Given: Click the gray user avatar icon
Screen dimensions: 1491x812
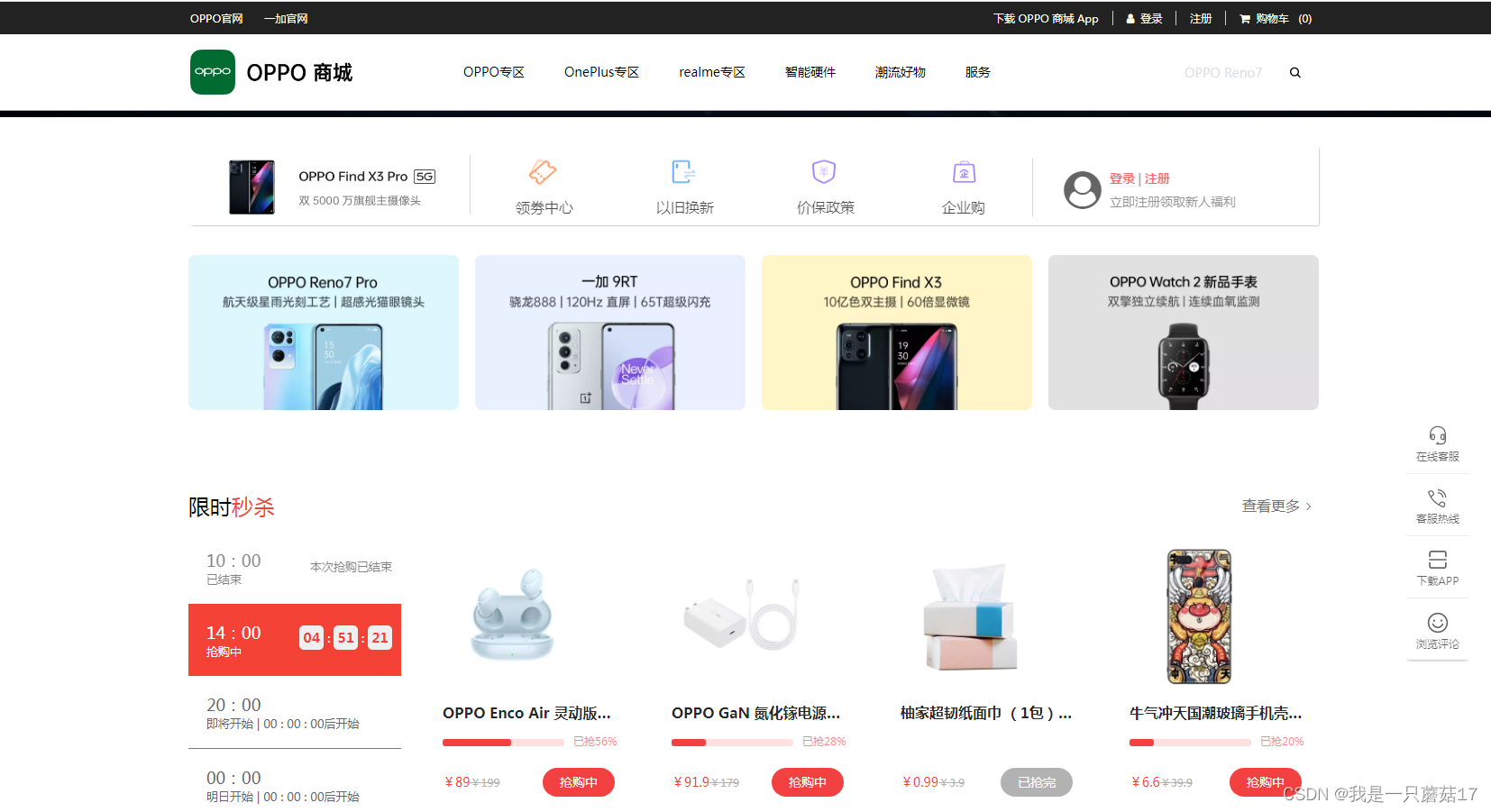Looking at the screenshot, I should pyautogui.click(x=1083, y=190).
